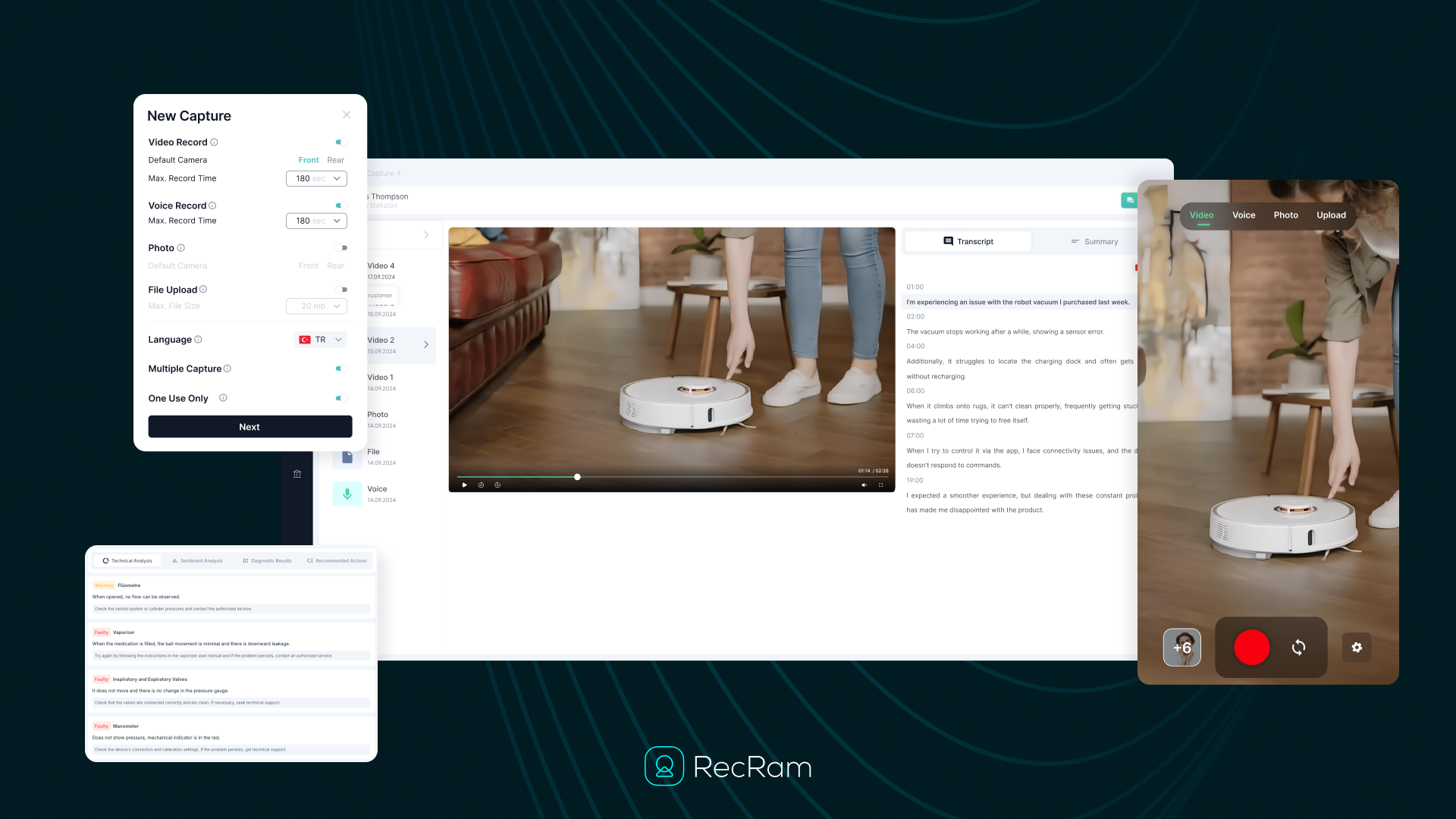This screenshot has height=819, width=1456.
Task: Switch to the Video capture tab
Action: pyautogui.click(x=1201, y=214)
